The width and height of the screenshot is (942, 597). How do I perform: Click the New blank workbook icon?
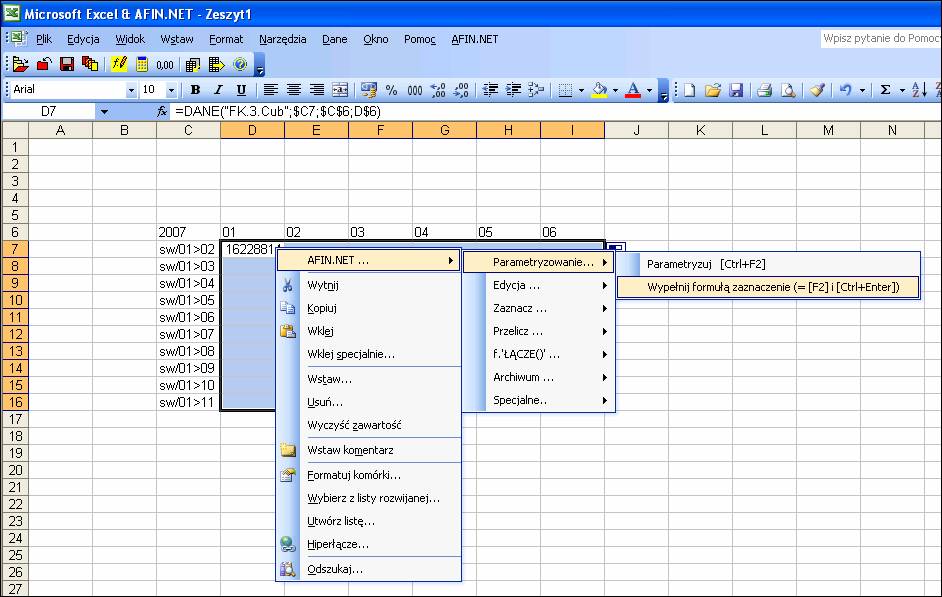pyautogui.click(x=690, y=90)
